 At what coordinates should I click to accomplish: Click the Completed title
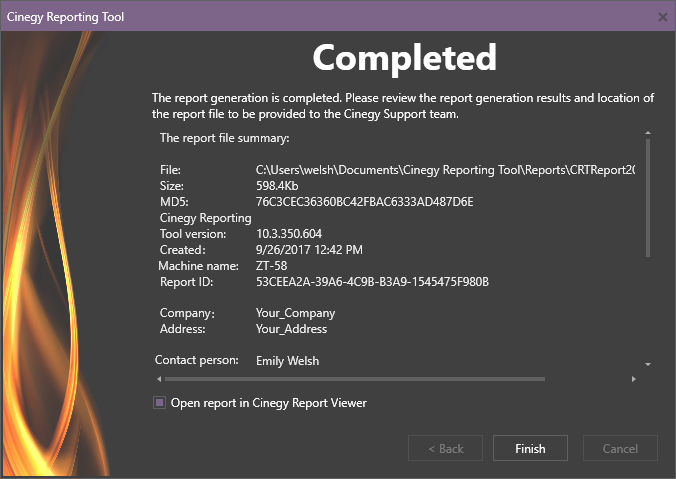click(x=404, y=58)
